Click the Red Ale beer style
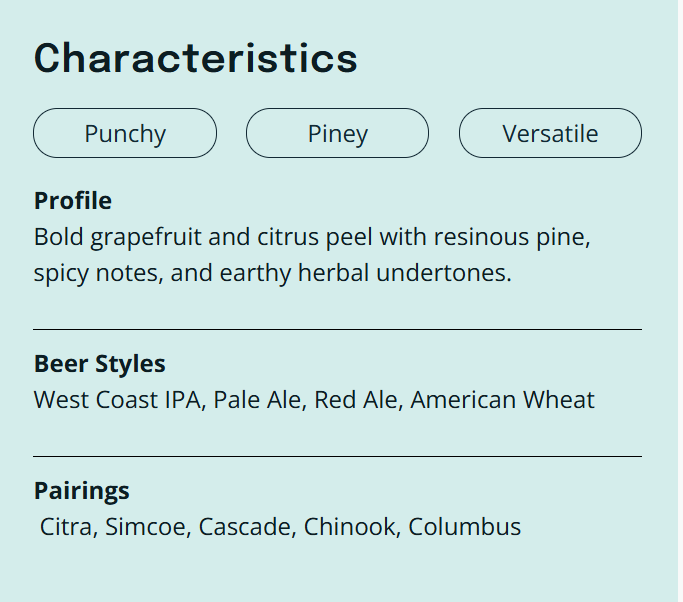This screenshot has height=602, width=683. [356, 400]
